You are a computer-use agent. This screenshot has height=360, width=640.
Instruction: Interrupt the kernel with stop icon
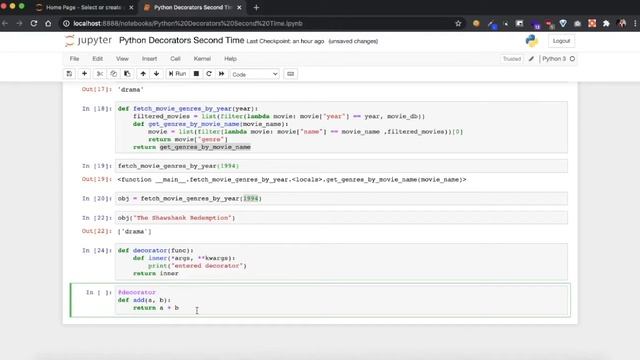(x=196, y=74)
